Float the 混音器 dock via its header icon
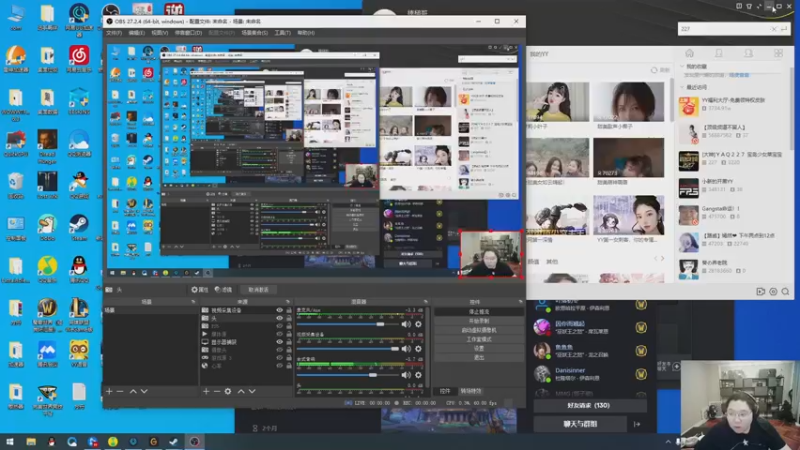The width and height of the screenshot is (800, 450). 425,302
